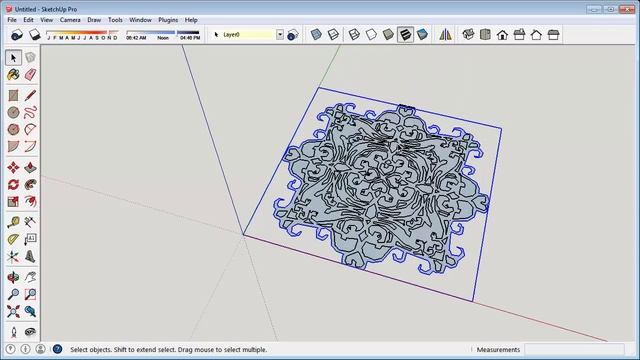The image size is (640, 360).
Task: Choose the Zoom magnifier tool
Action: tap(13, 294)
